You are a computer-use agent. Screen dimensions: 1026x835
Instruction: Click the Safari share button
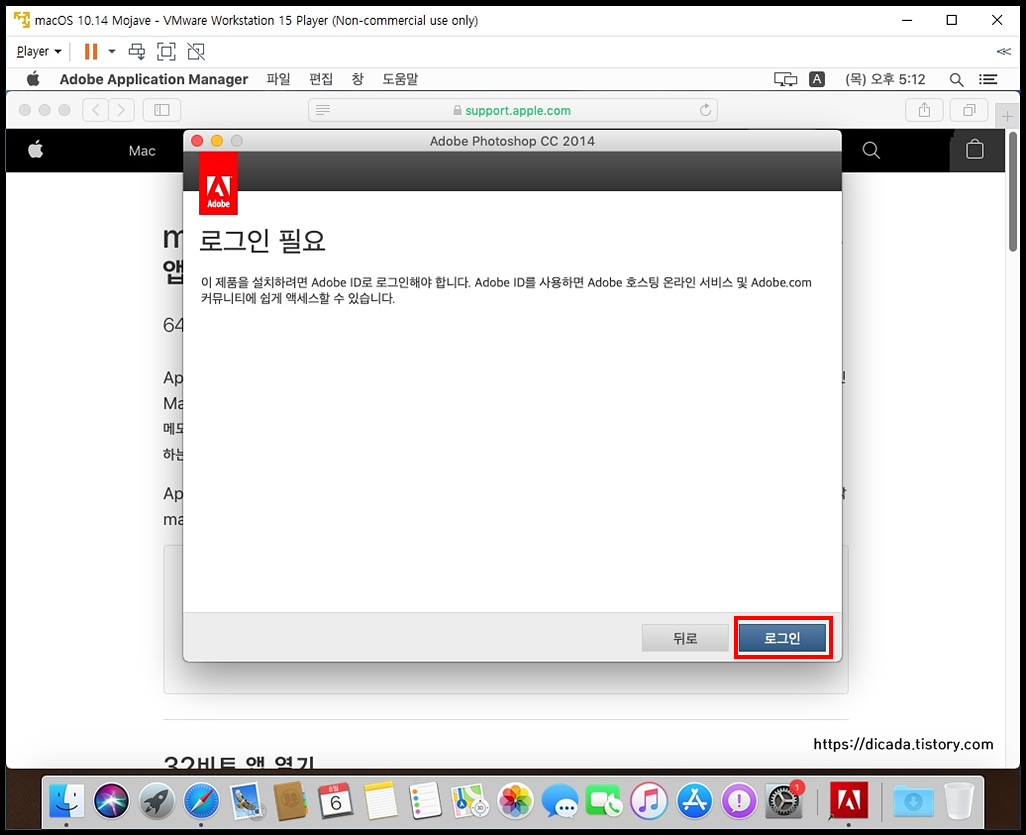coord(924,110)
